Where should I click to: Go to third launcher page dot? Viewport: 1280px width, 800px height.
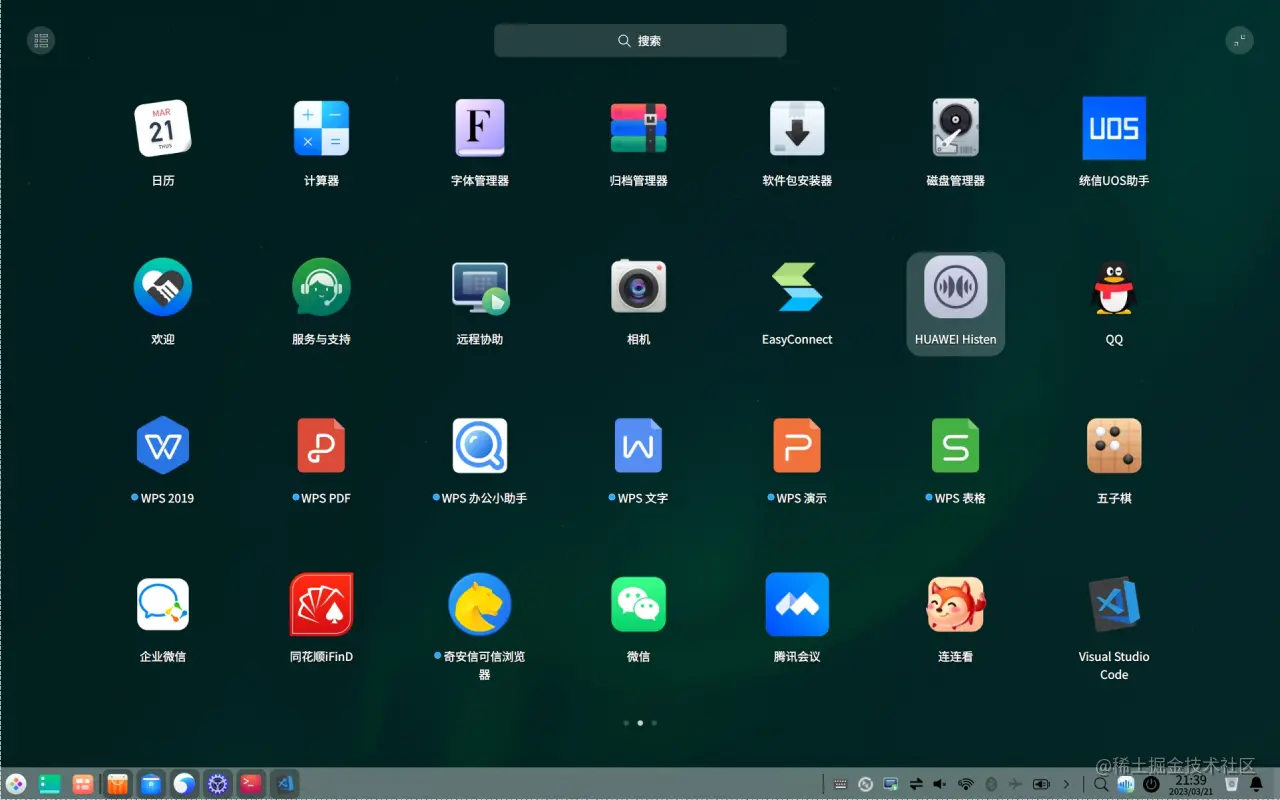point(654,722)
